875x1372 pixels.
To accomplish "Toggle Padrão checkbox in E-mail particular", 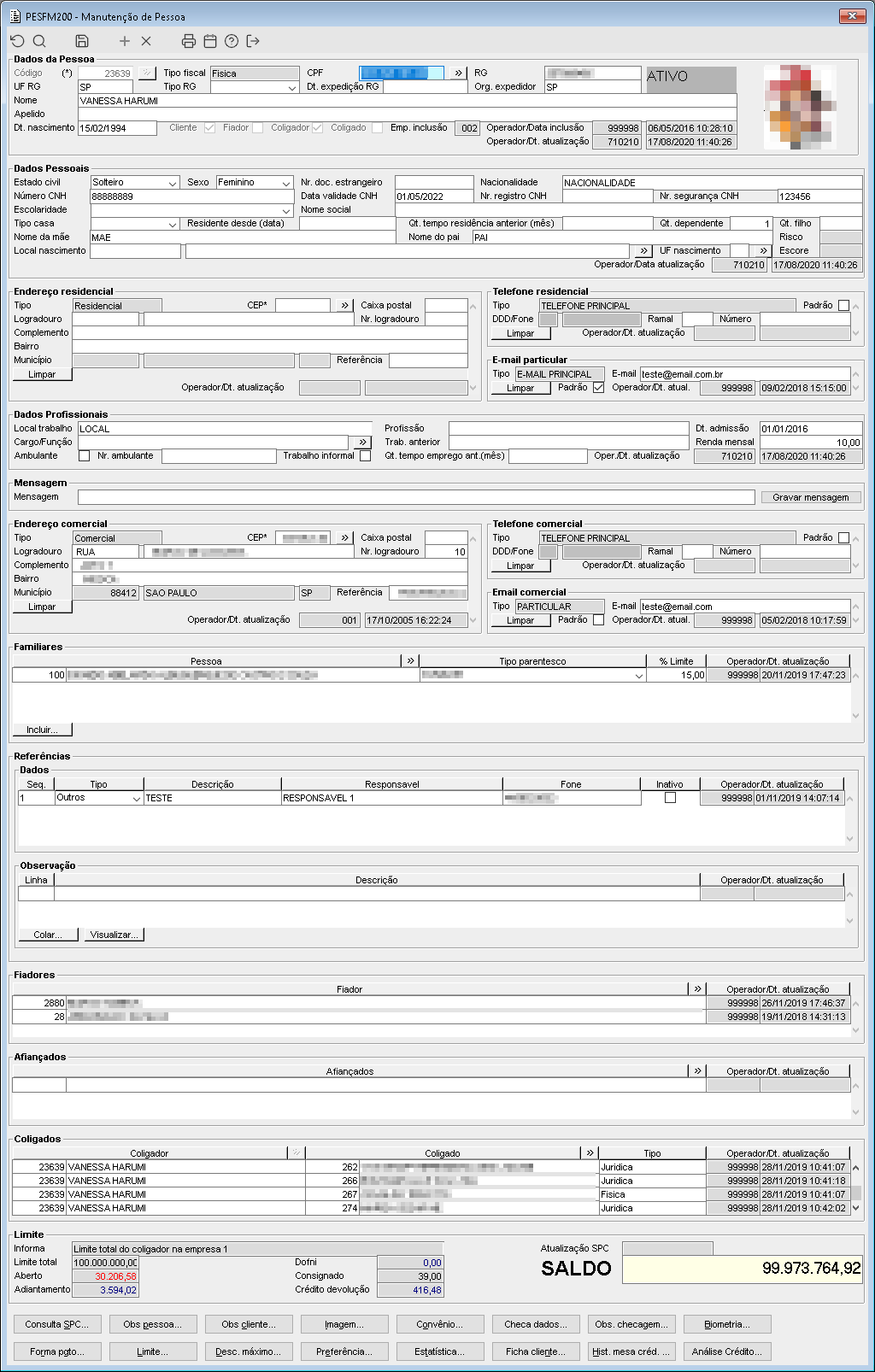I will click(x=598, y=388).
